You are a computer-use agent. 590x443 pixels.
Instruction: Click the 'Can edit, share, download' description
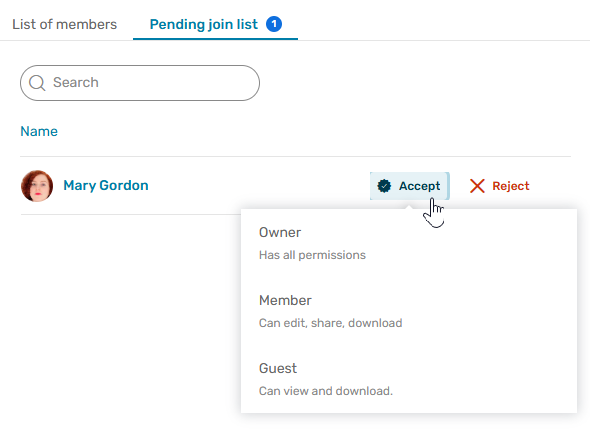pyautogui.click(x=330, y=323)
